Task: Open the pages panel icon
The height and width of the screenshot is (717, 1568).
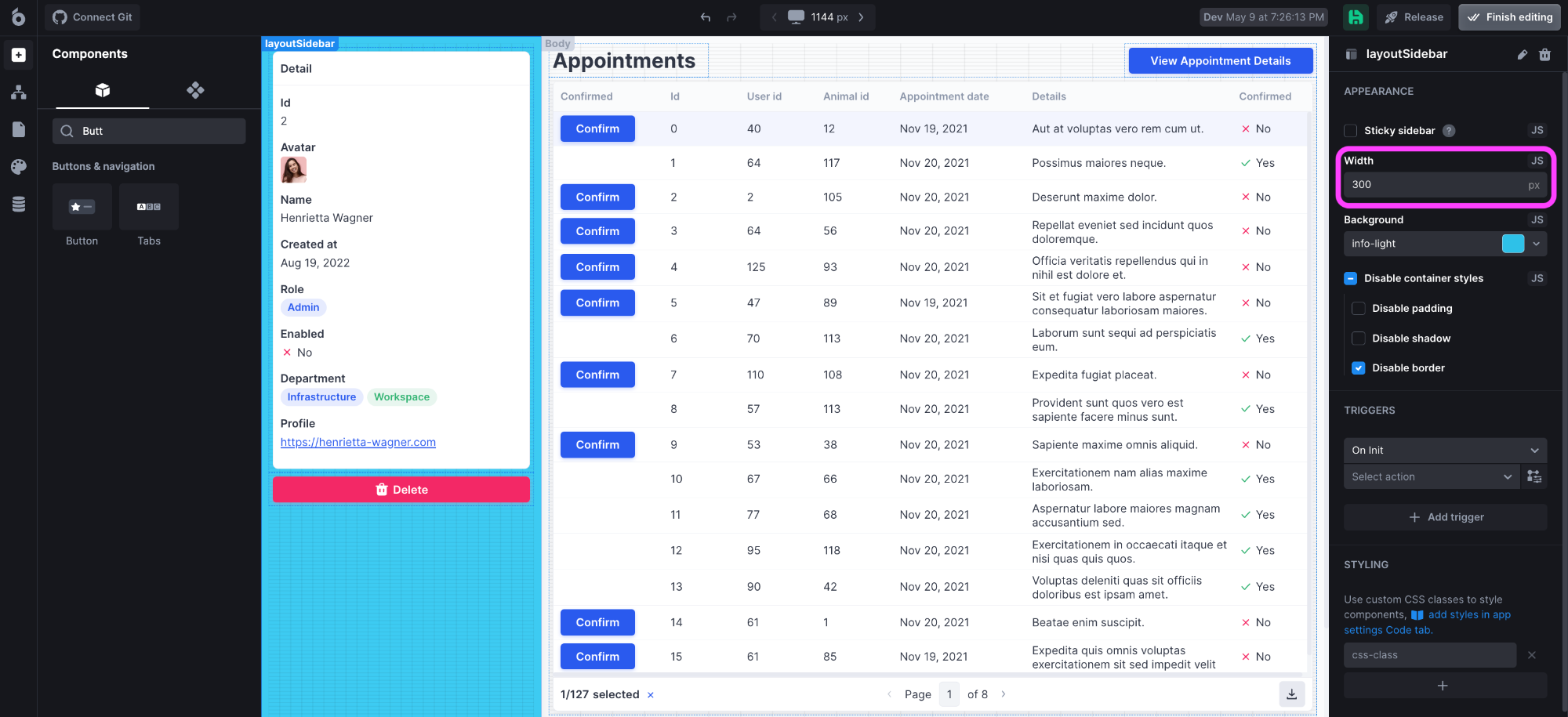Action: click(x=19, y=129)
